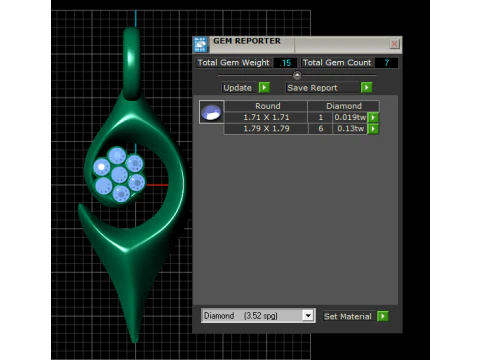Close the Gem Reporter window

(x=394, y=44)
